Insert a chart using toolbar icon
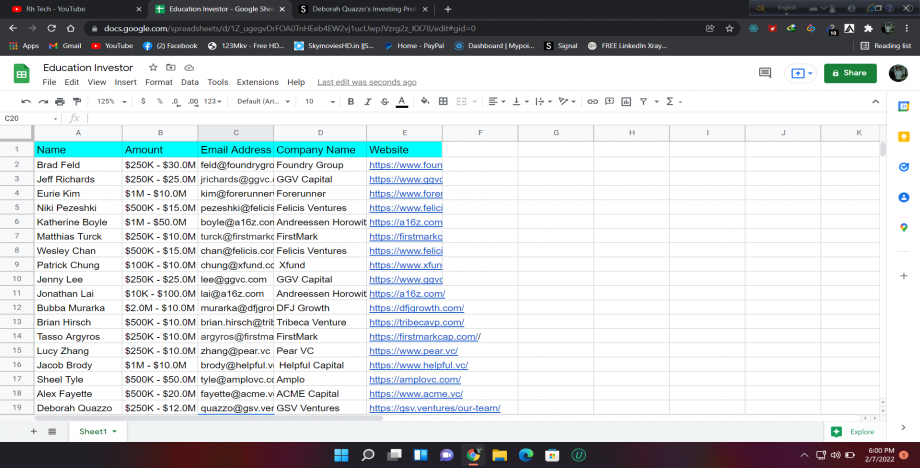This screenshot has width=920, height=468. coord(625,101)
